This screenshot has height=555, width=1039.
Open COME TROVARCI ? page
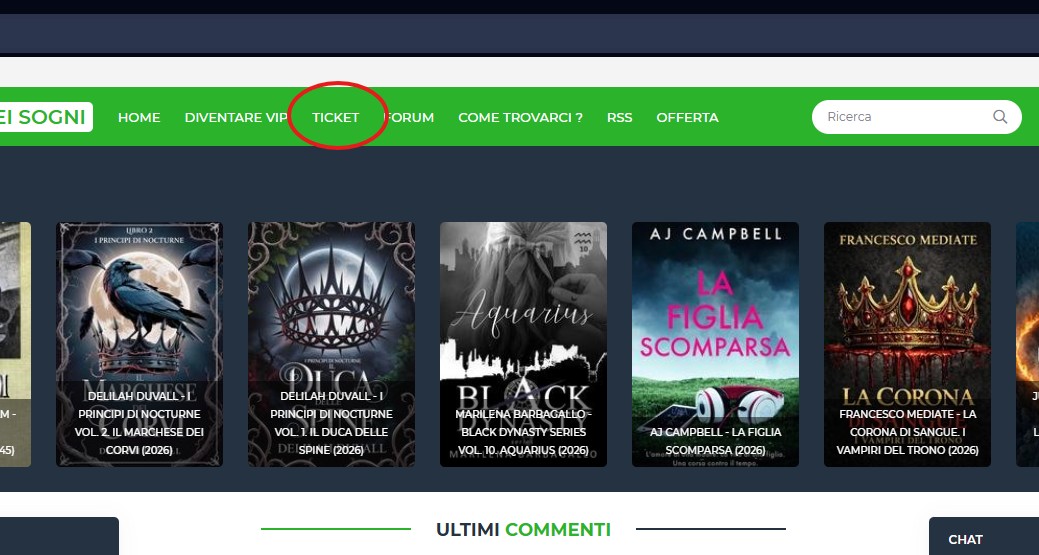pyautogui.click(x=520, y=117)
